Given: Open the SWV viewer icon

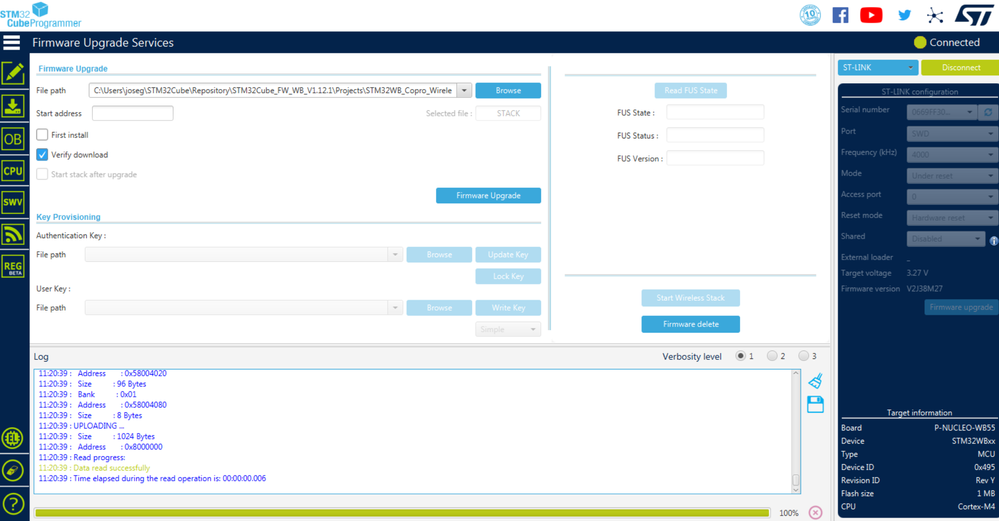Looking at the screenshot, I should (13, 203).
